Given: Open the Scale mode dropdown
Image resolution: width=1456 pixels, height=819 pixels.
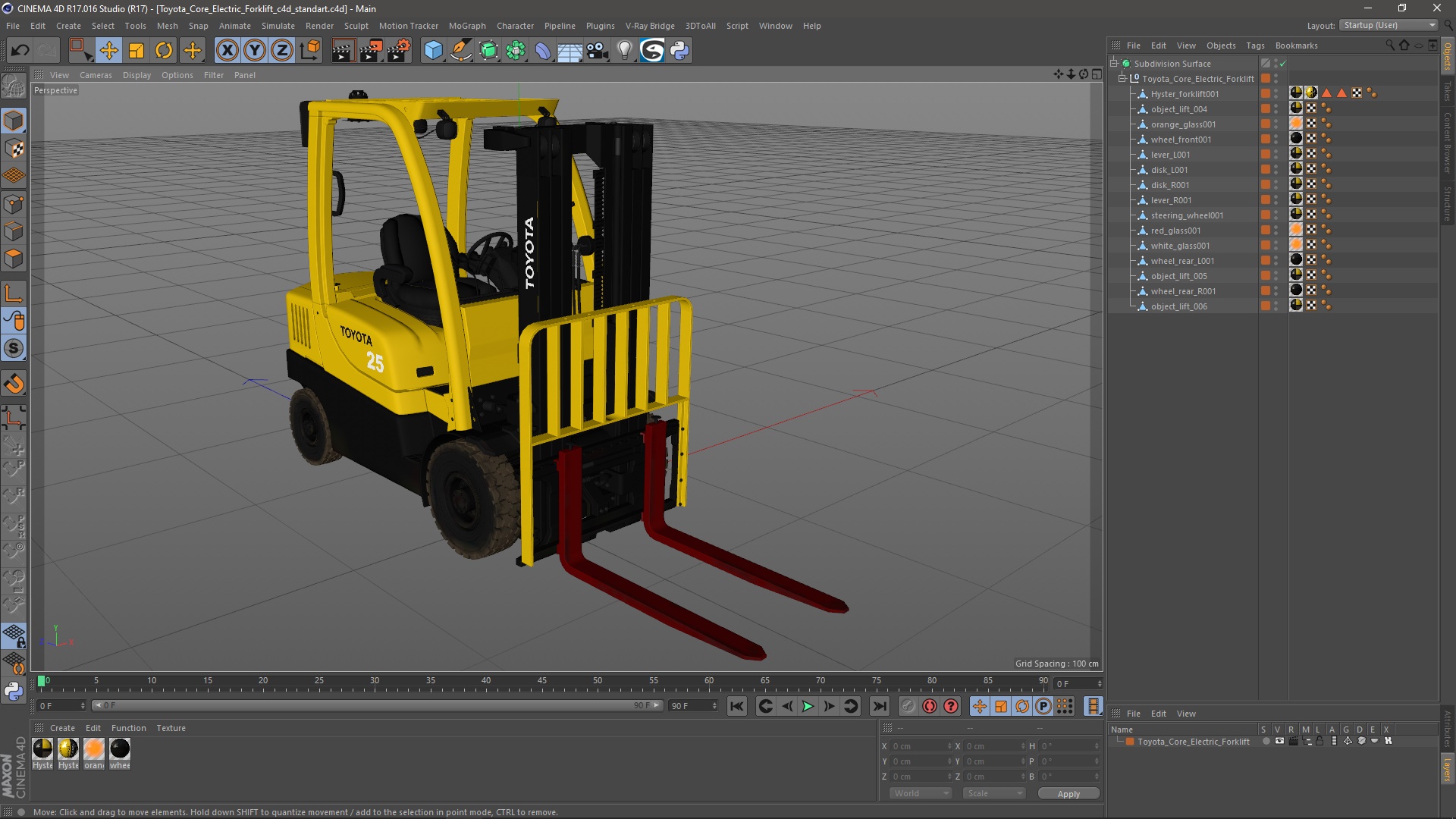Looking at the screenshot, I should pos(994,793).
